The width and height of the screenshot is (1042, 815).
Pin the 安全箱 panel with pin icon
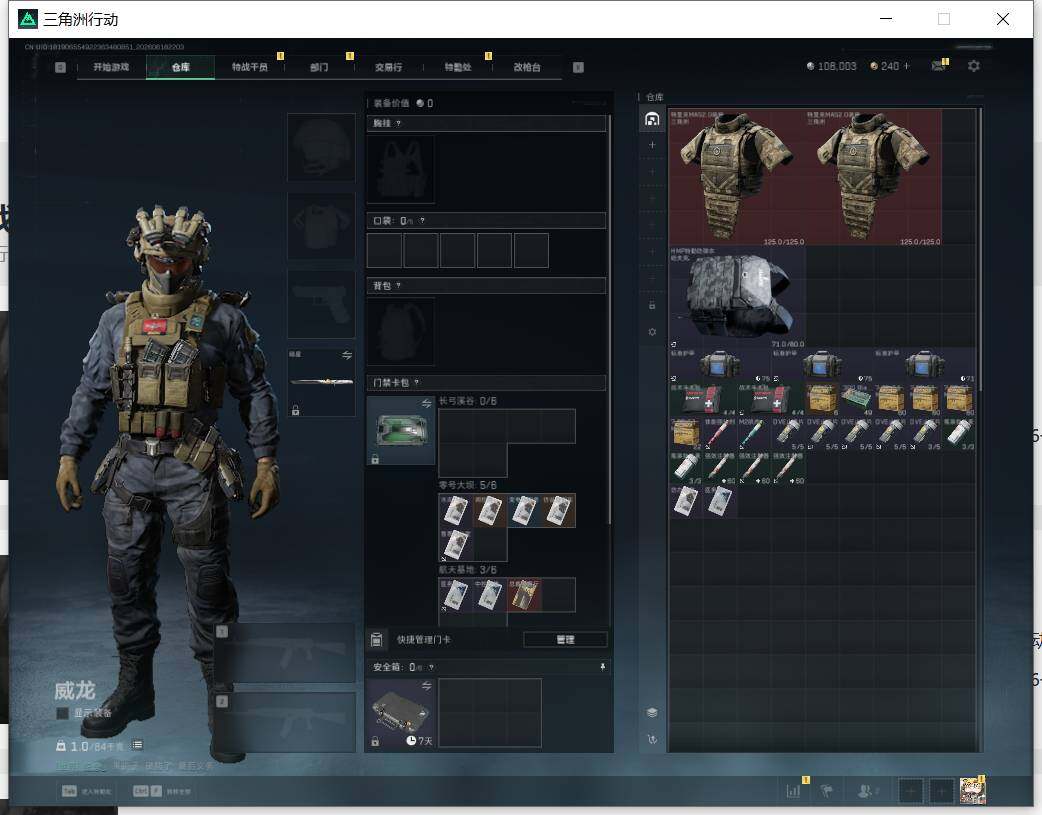[603, 667]
